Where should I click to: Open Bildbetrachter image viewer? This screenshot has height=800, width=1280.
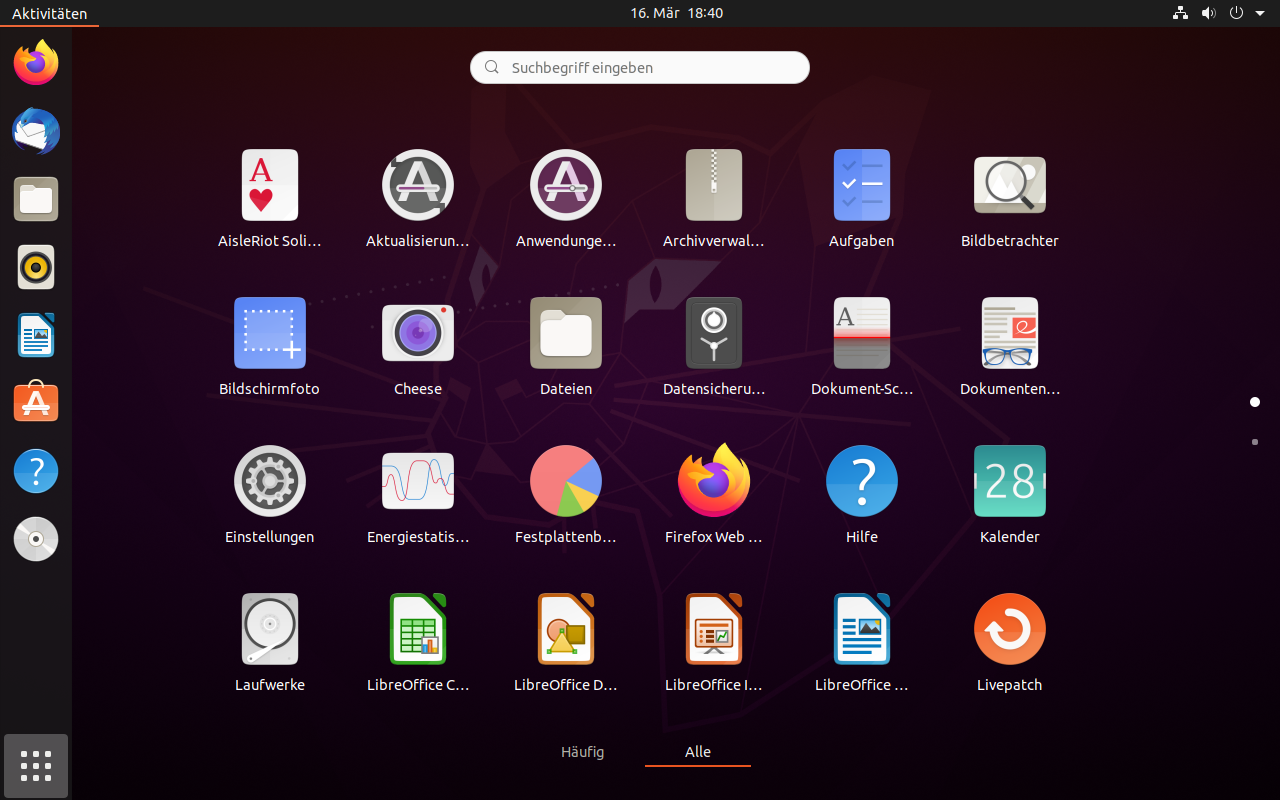point(1010,186)
